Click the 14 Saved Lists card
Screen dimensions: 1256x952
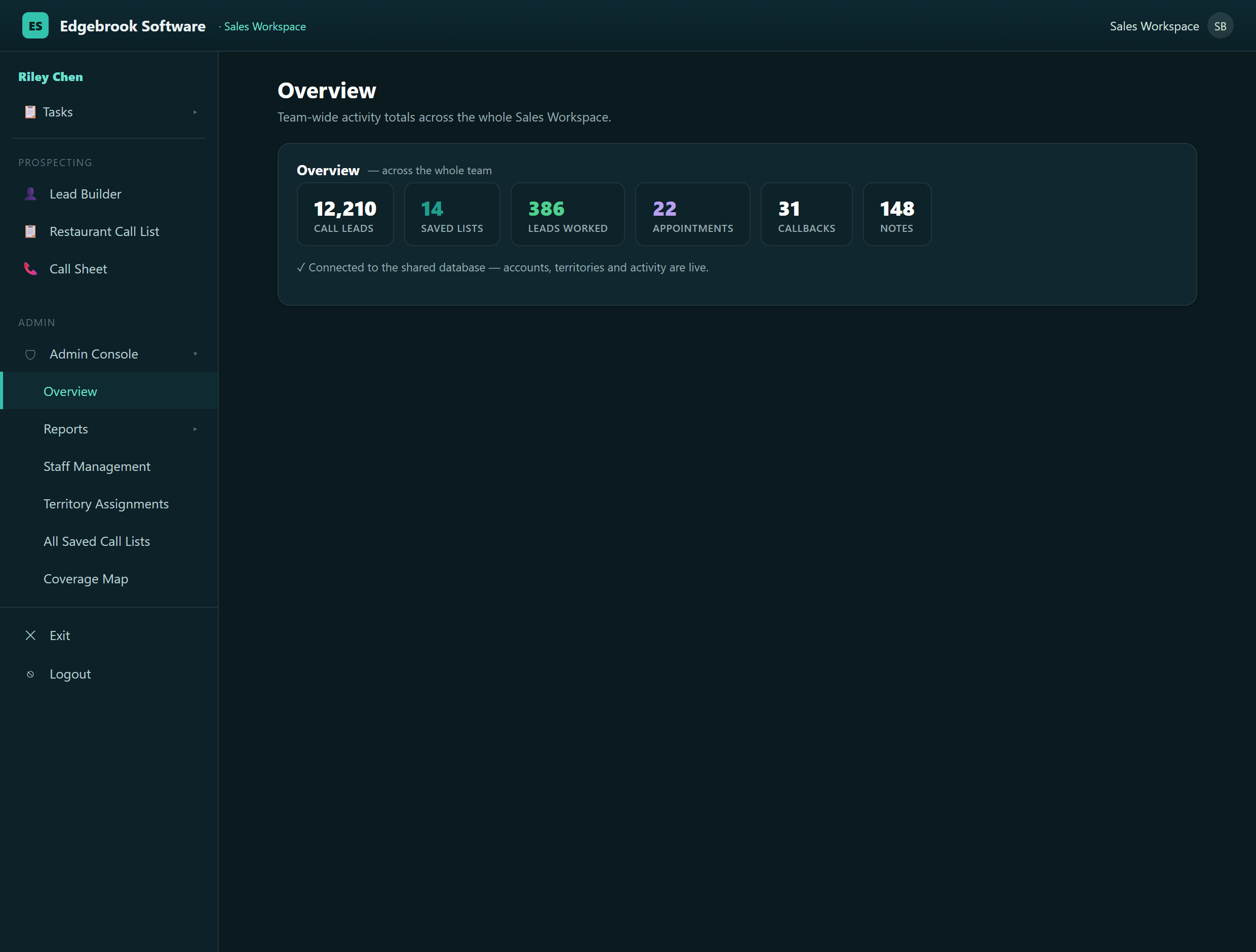[452, 214]
